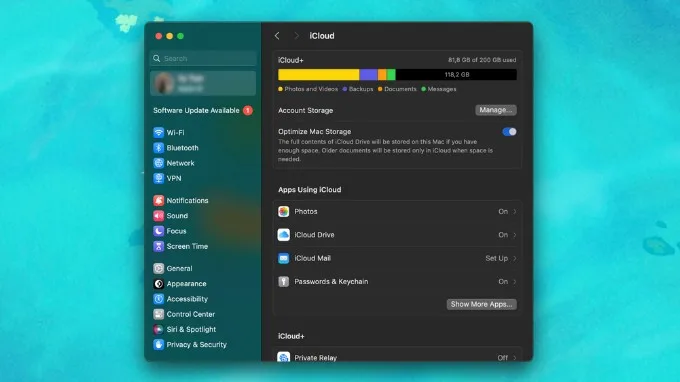This screenshot has height=382, width=680.
Task: Click the search magnifier icon
Action: [x=157, y=59]
